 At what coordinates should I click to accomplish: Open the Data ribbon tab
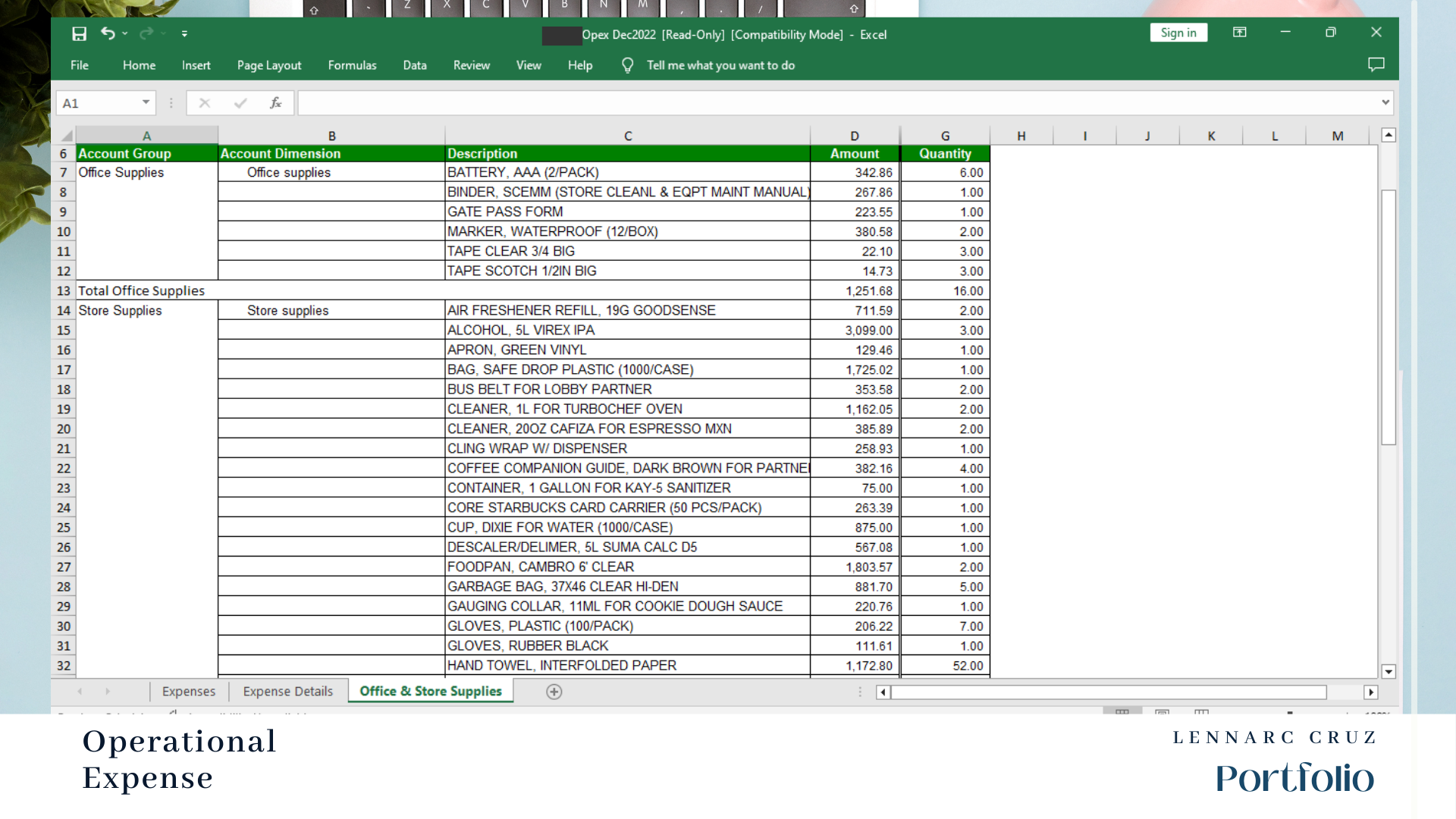[x=415, y=65]
